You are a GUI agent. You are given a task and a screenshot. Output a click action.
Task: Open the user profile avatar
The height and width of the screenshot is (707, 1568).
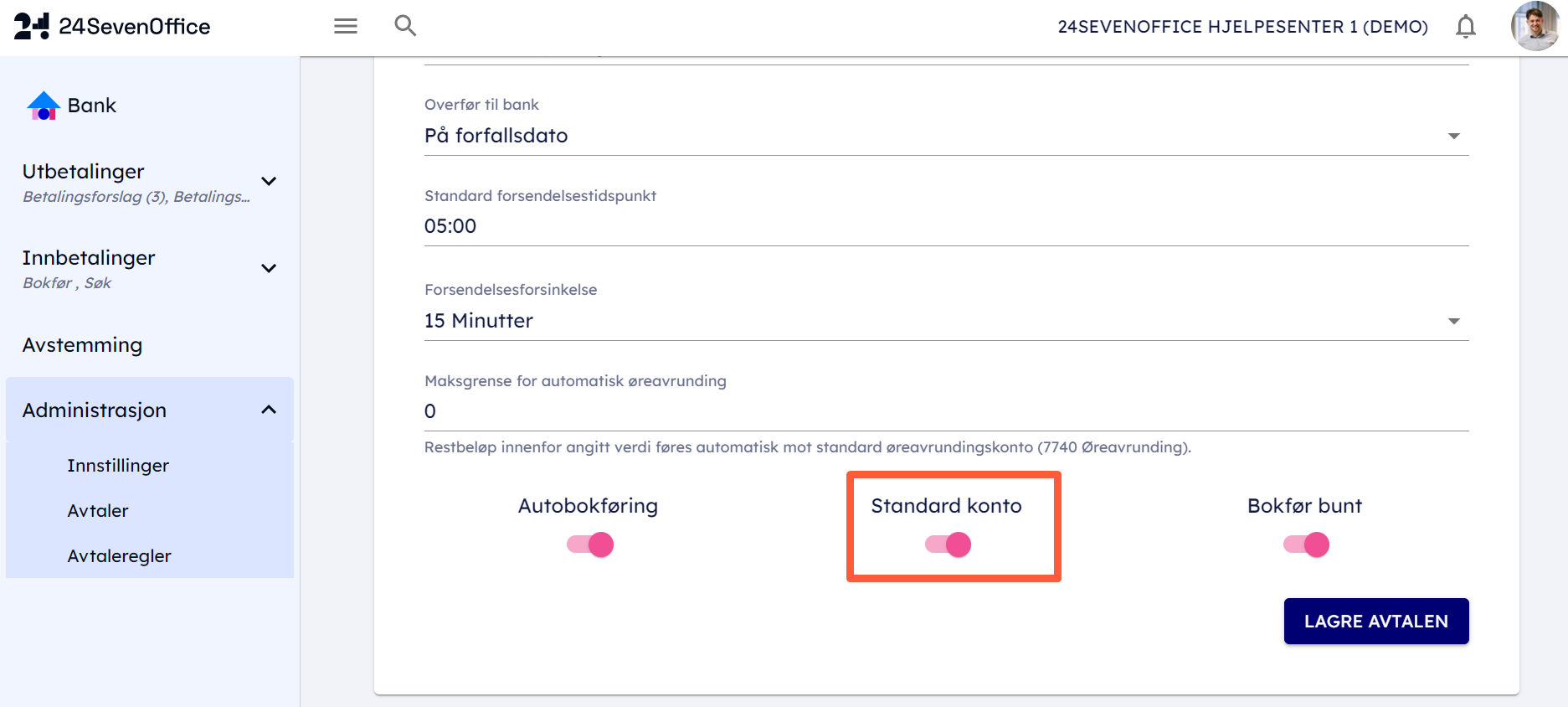click(x=1535, y=26)
